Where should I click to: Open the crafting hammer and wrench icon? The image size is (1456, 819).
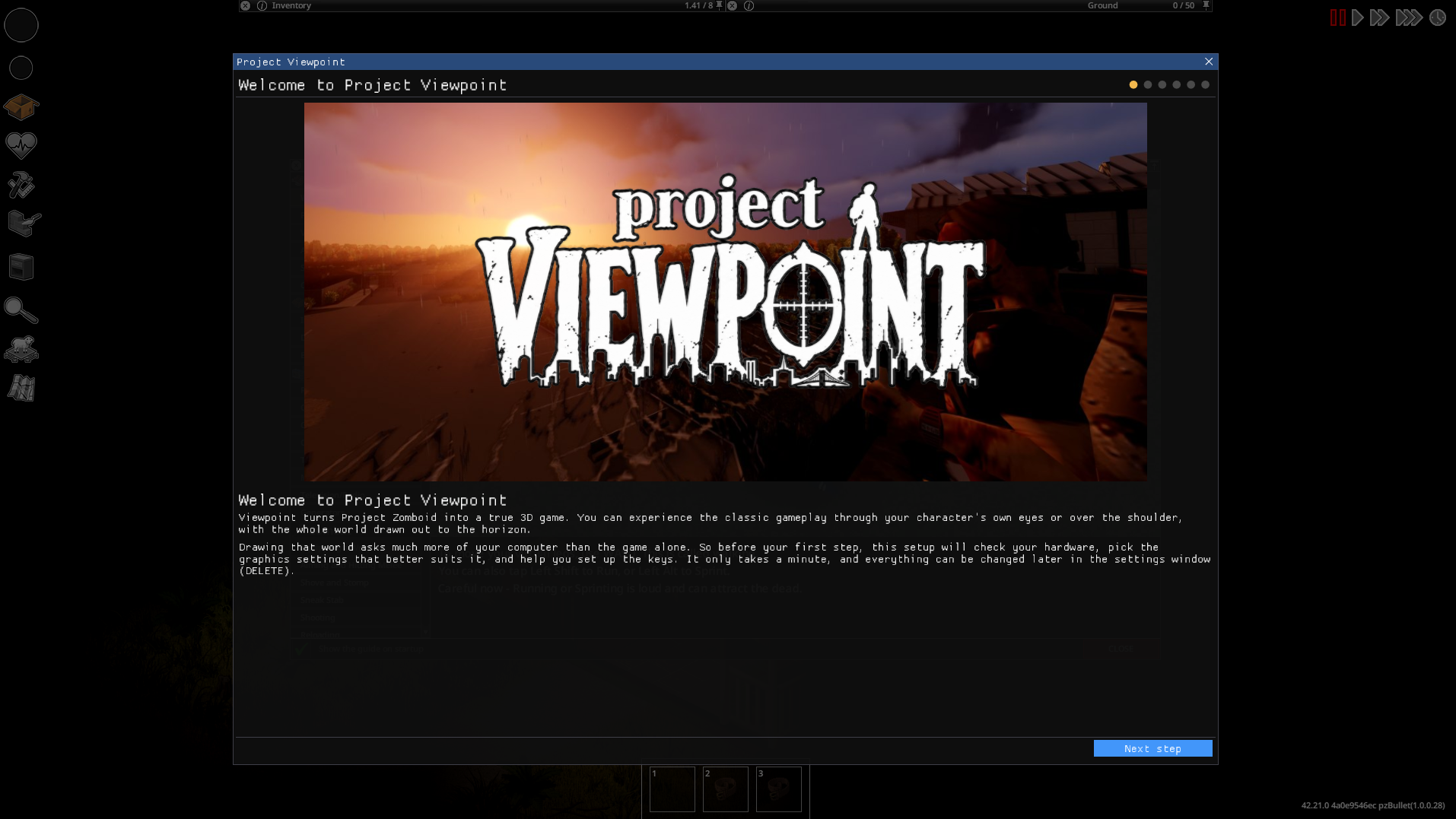click(x=21, y=185)
